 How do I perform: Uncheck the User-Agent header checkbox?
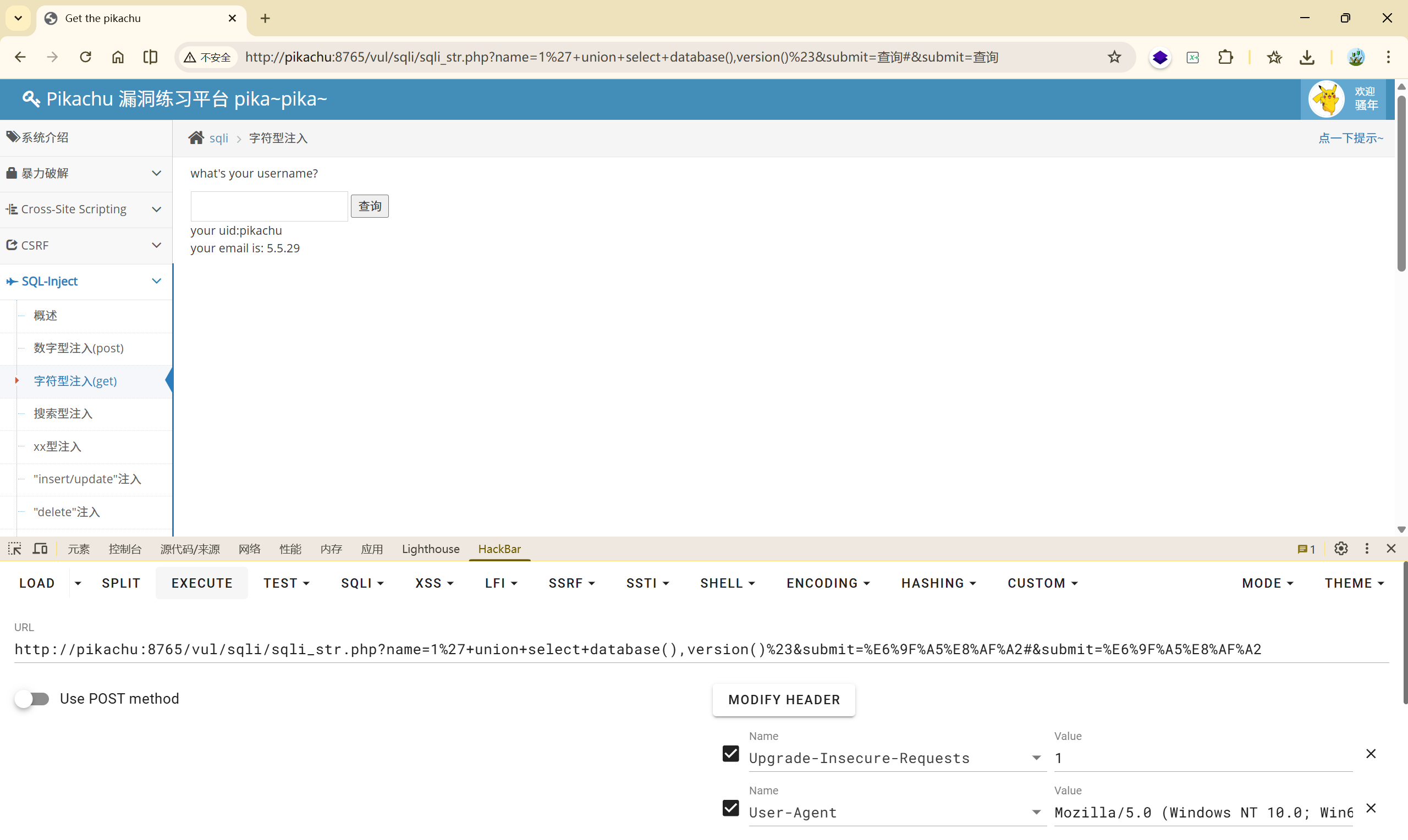click(731, 808)
